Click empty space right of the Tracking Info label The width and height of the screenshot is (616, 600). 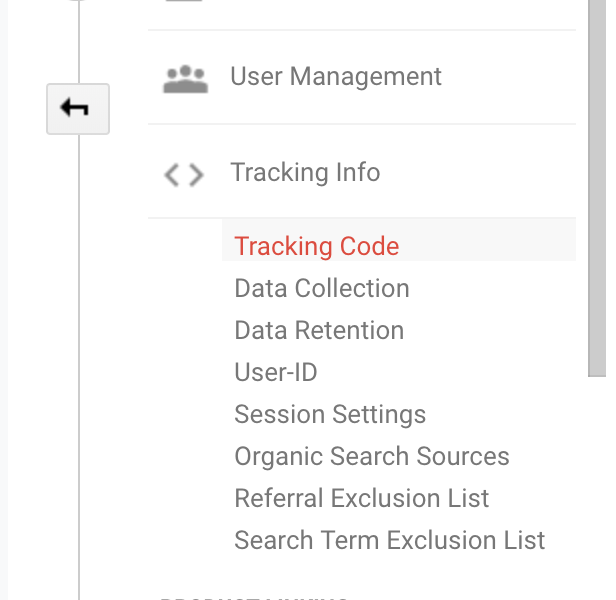(x=478, y=172)
